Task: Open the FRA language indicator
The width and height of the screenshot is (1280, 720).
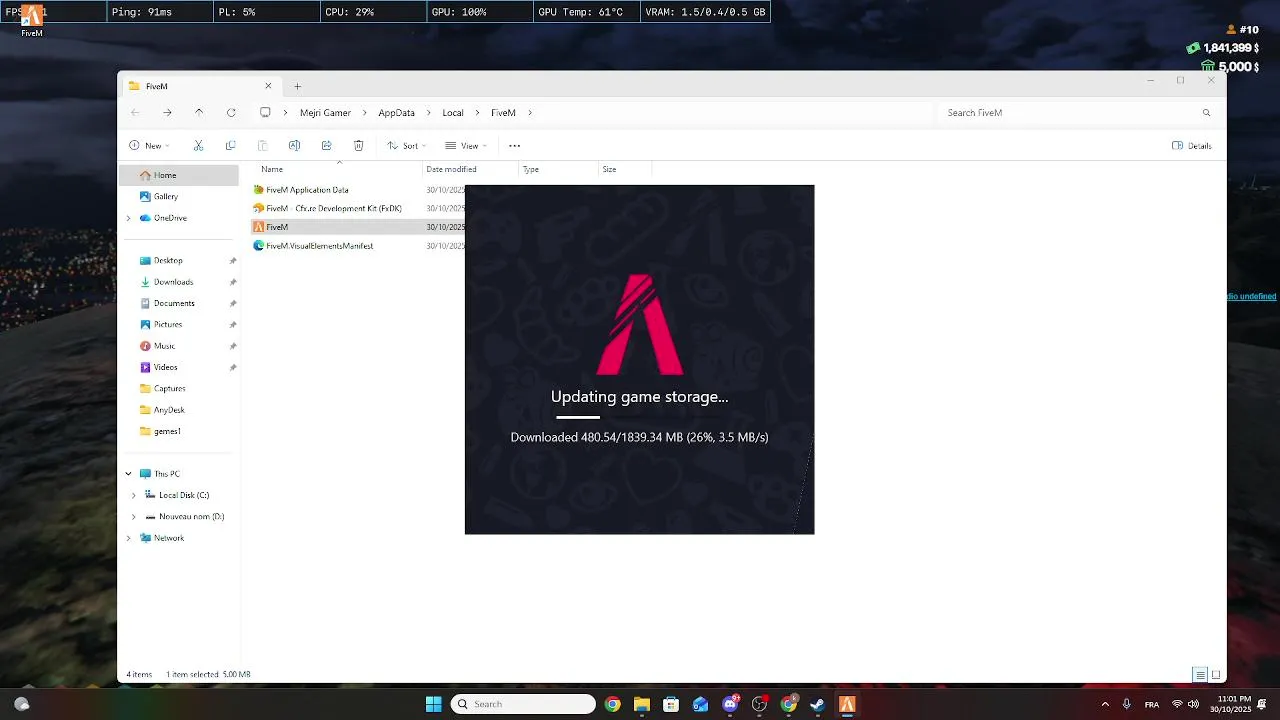Action: (1152, 704)
